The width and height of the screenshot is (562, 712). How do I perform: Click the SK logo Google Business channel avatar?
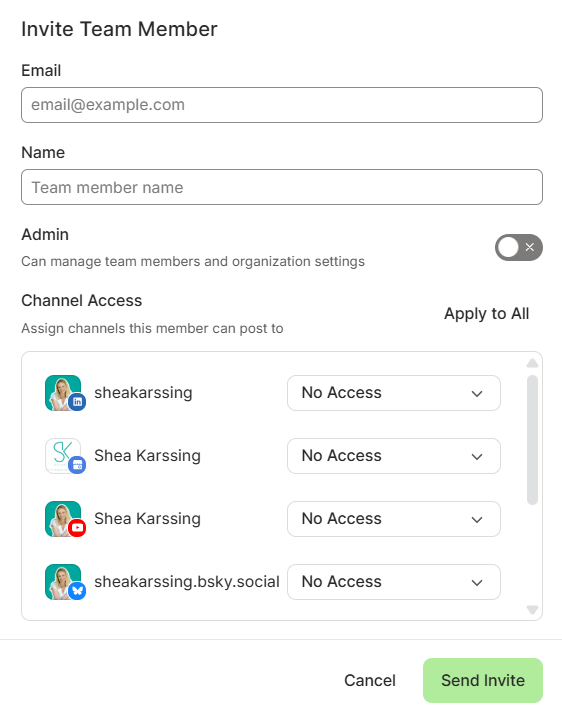pos(63,456)
